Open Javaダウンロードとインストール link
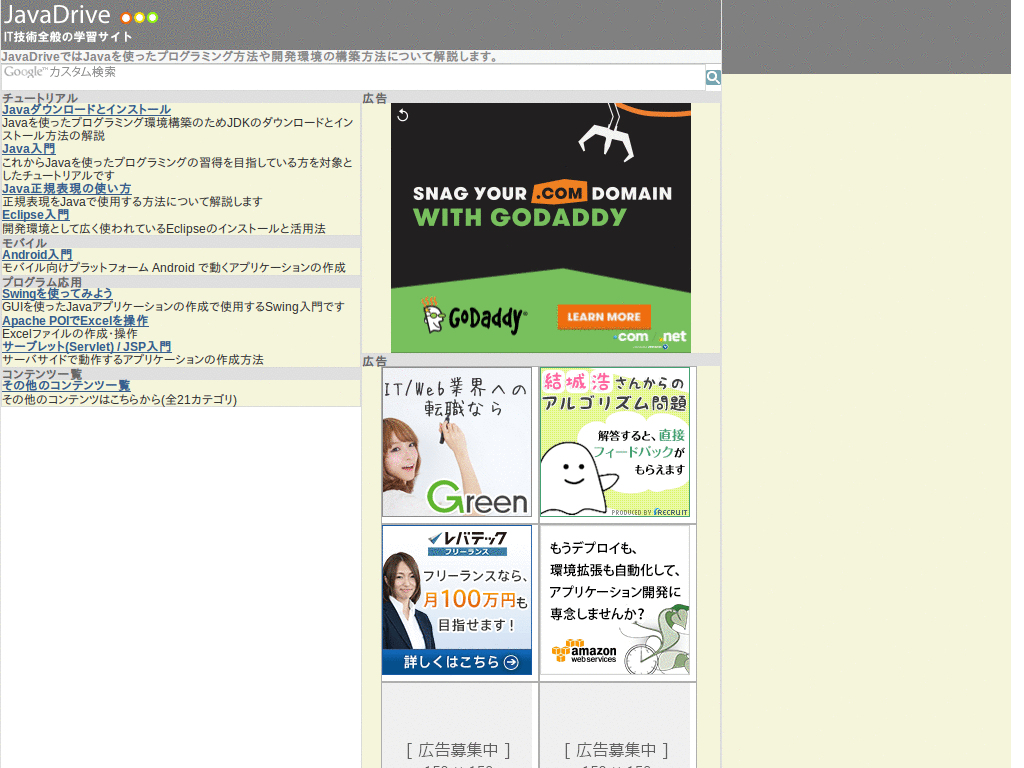Screen dimensions: 1024x768 86,110
